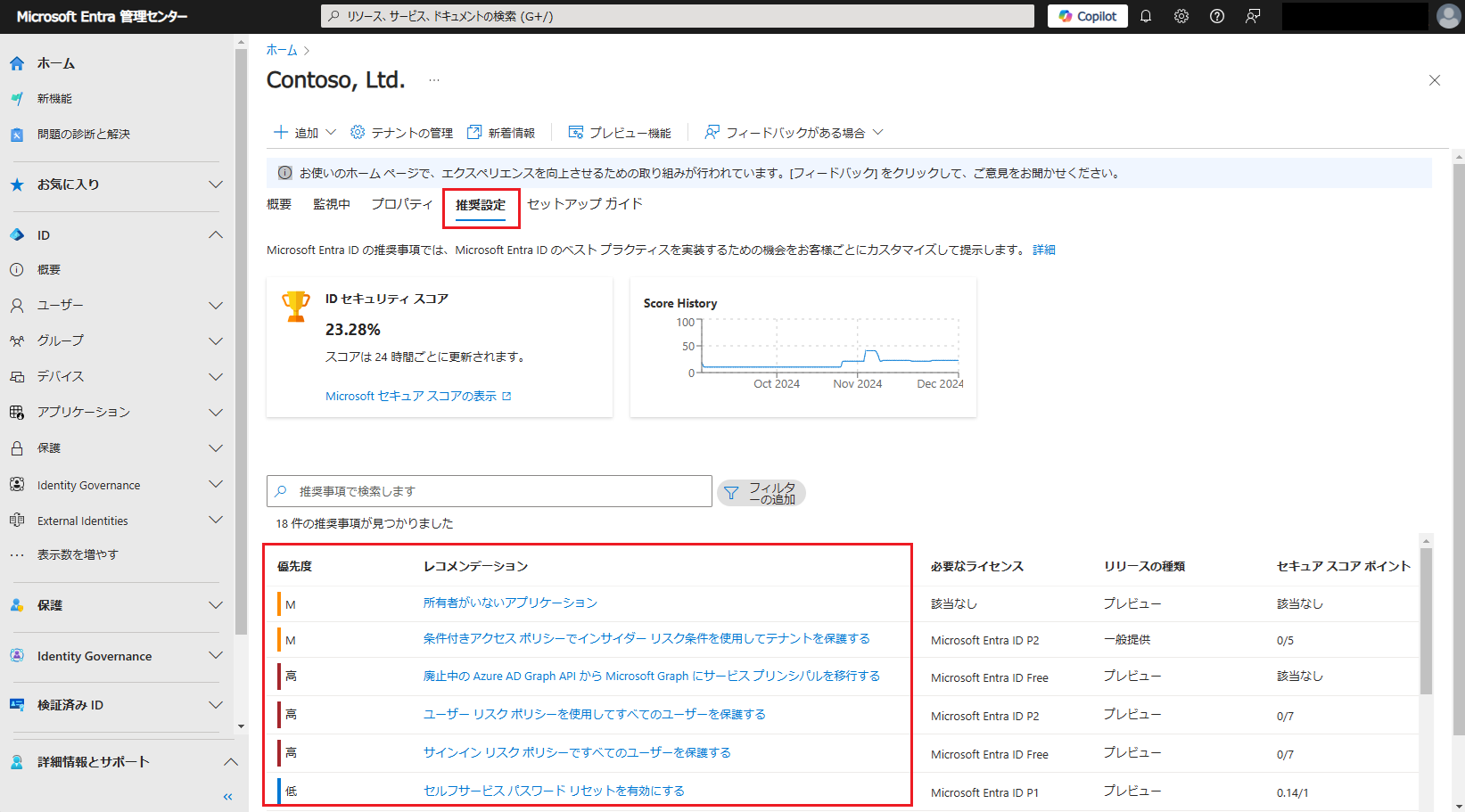Open セルフサービス パスワード リセット recommendation
This screenshot has height=812, width=1465.
point(554,791)
